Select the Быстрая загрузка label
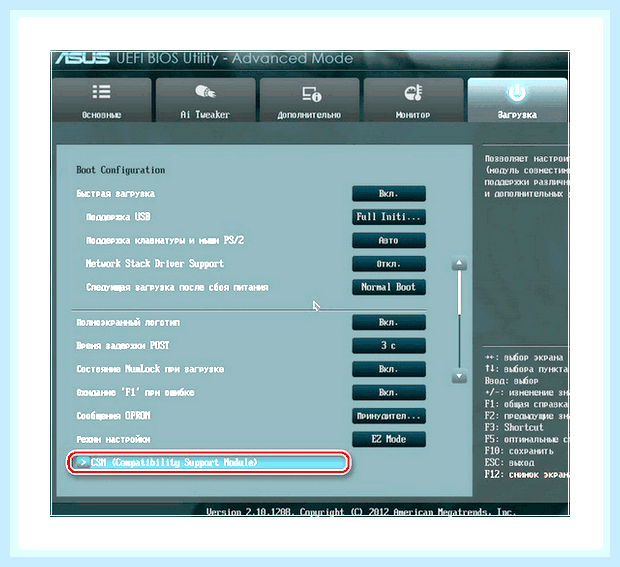The width and height of the screenshot is (620, 567). click(115, 194)
